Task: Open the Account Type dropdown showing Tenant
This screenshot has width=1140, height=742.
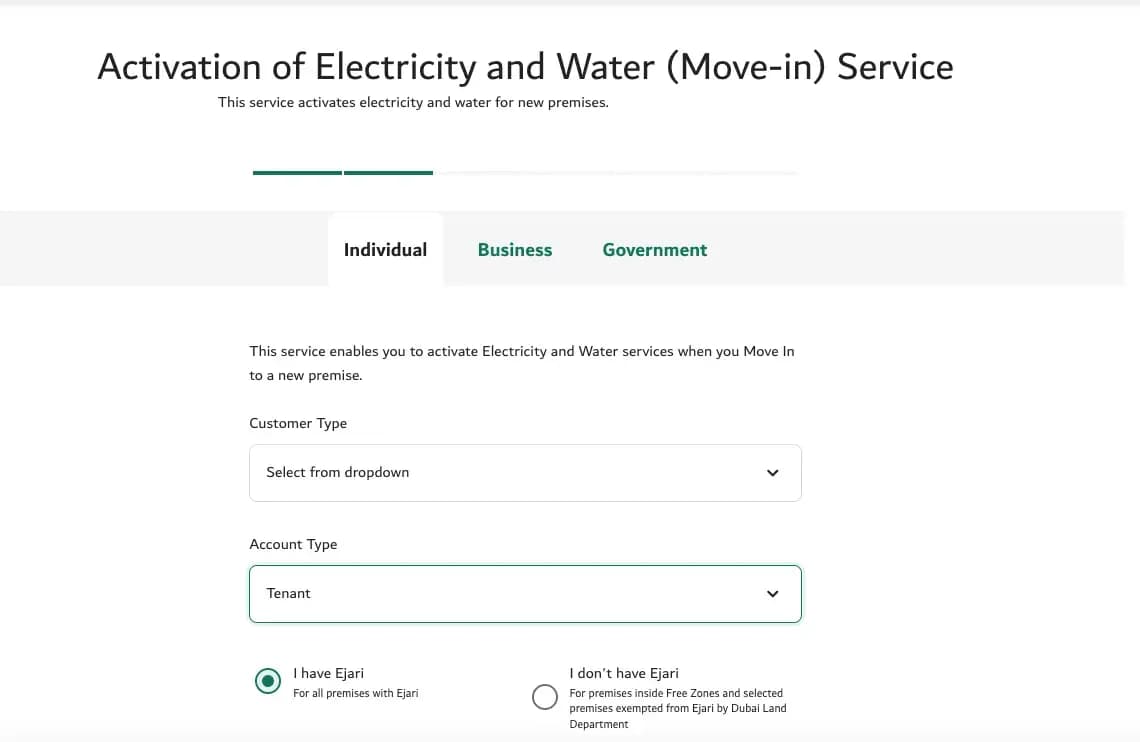Action: pyautogui.click(x=525, y=593)
